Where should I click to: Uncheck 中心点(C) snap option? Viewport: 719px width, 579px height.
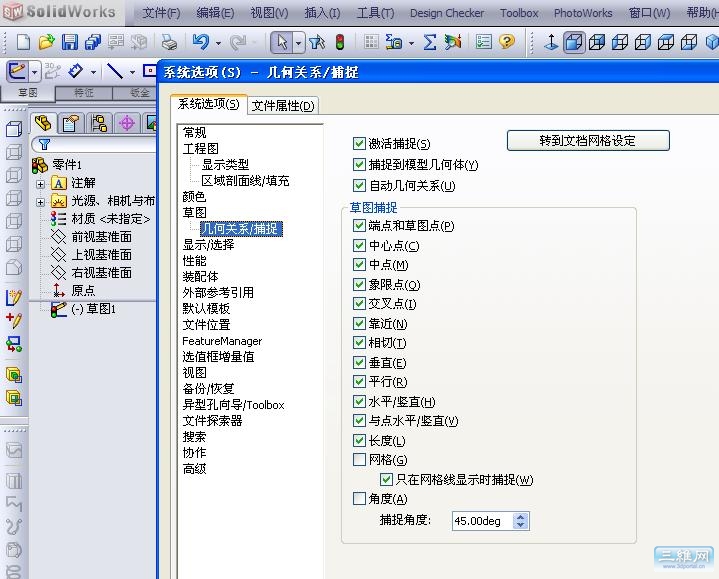pos(359,245)
